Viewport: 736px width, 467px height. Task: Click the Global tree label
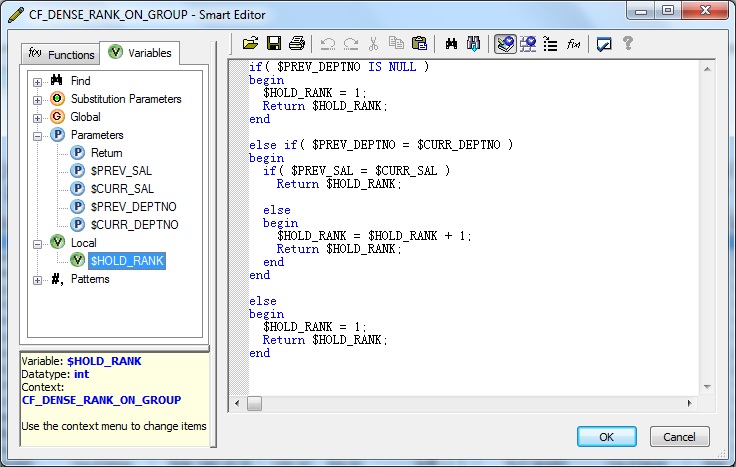(x=85, y=117)
